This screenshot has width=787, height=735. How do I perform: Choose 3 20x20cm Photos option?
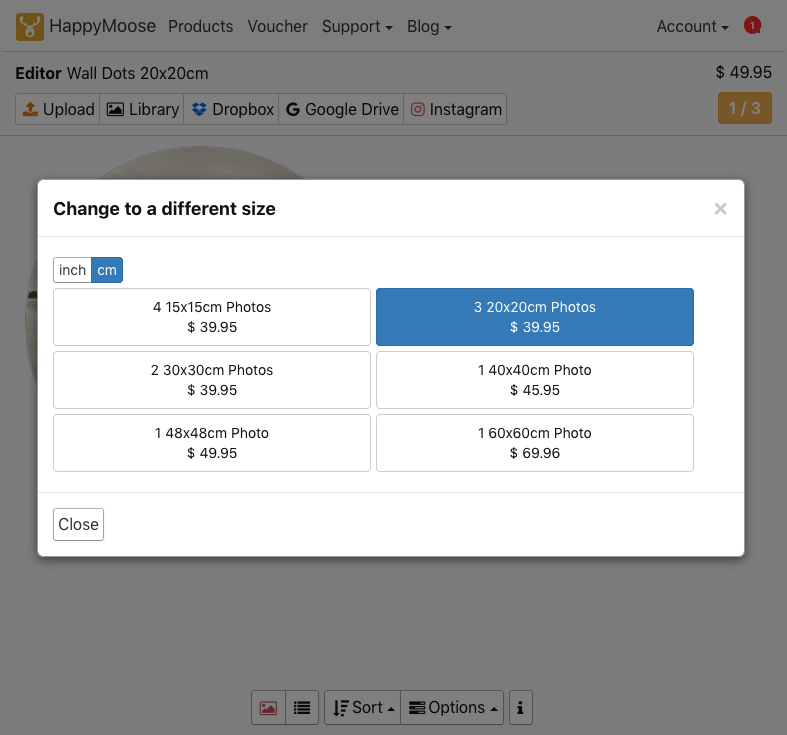(535, 317)
